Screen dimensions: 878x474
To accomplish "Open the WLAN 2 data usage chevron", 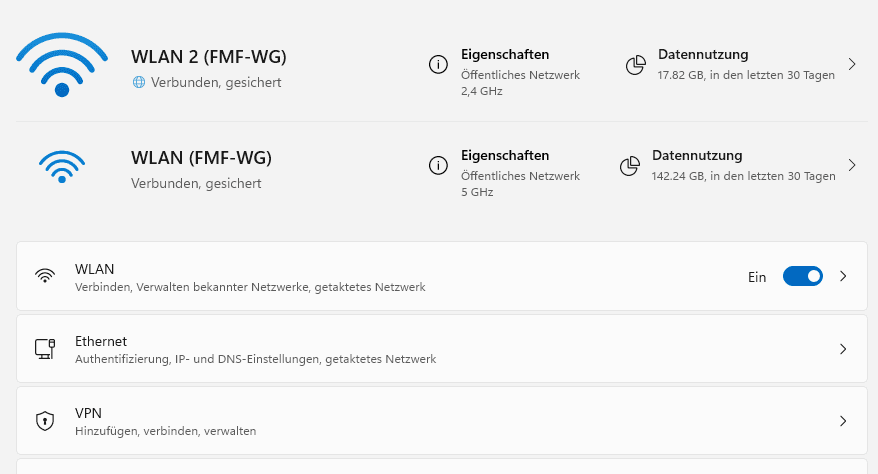I will click(852, 64).
